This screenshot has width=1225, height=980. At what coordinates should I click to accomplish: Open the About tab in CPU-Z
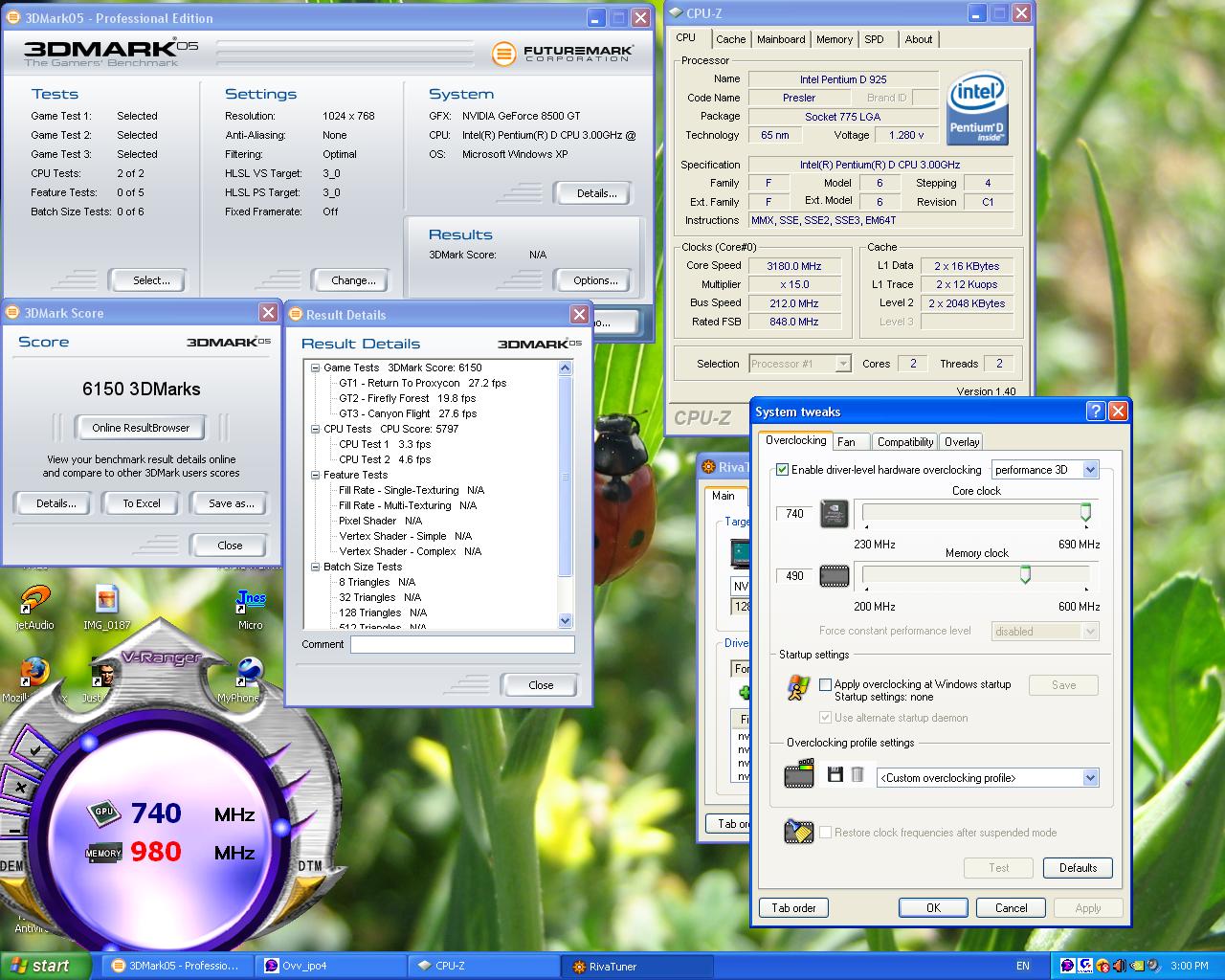(919, 39)
